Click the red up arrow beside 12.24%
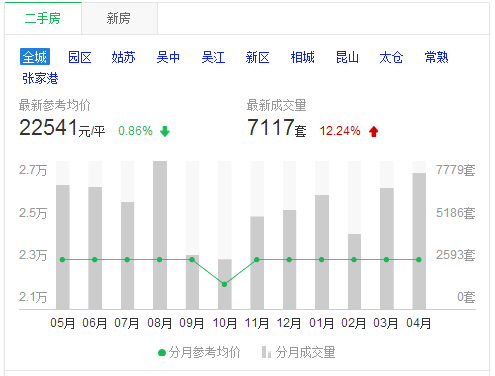 (374, 131)
